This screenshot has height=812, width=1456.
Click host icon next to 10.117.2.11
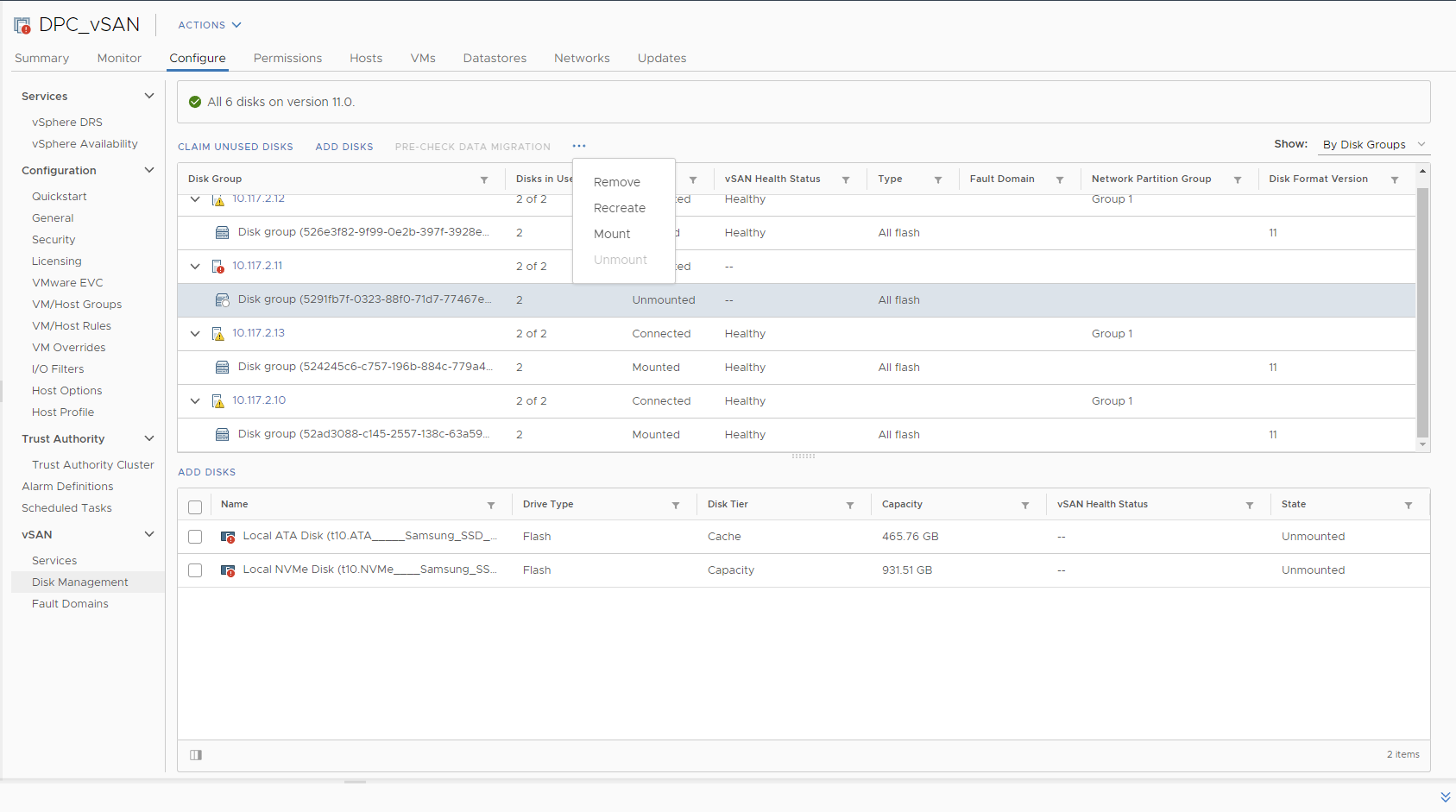tap(218, 266)
